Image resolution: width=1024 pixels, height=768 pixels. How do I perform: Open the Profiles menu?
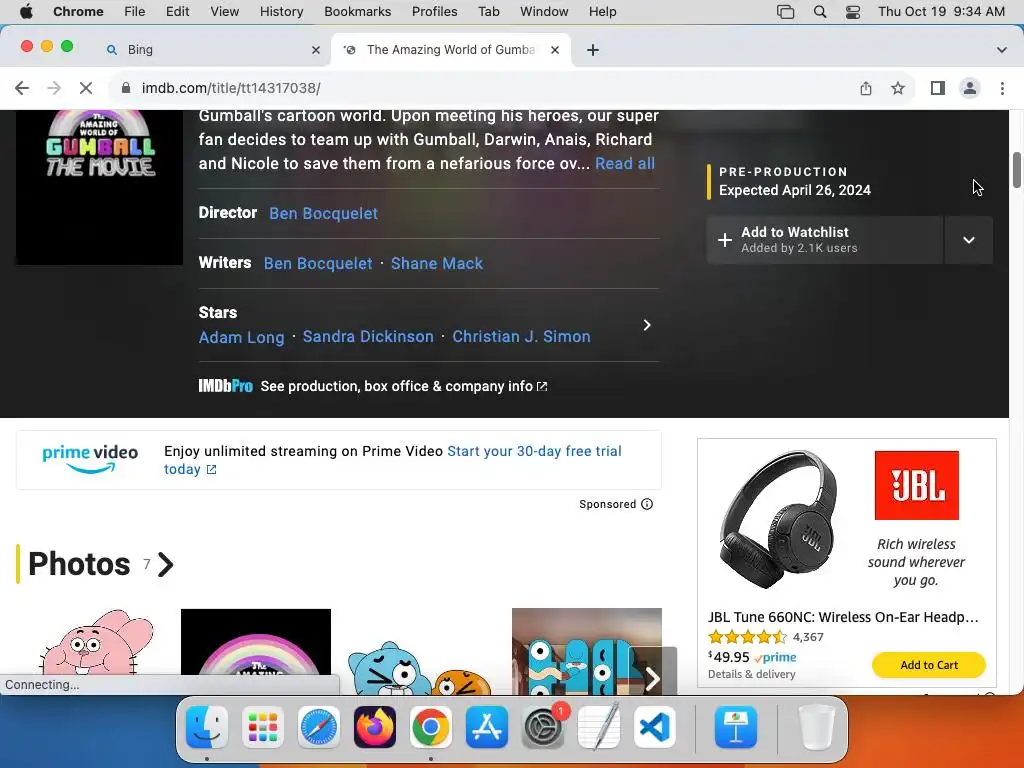coord(434,12)
